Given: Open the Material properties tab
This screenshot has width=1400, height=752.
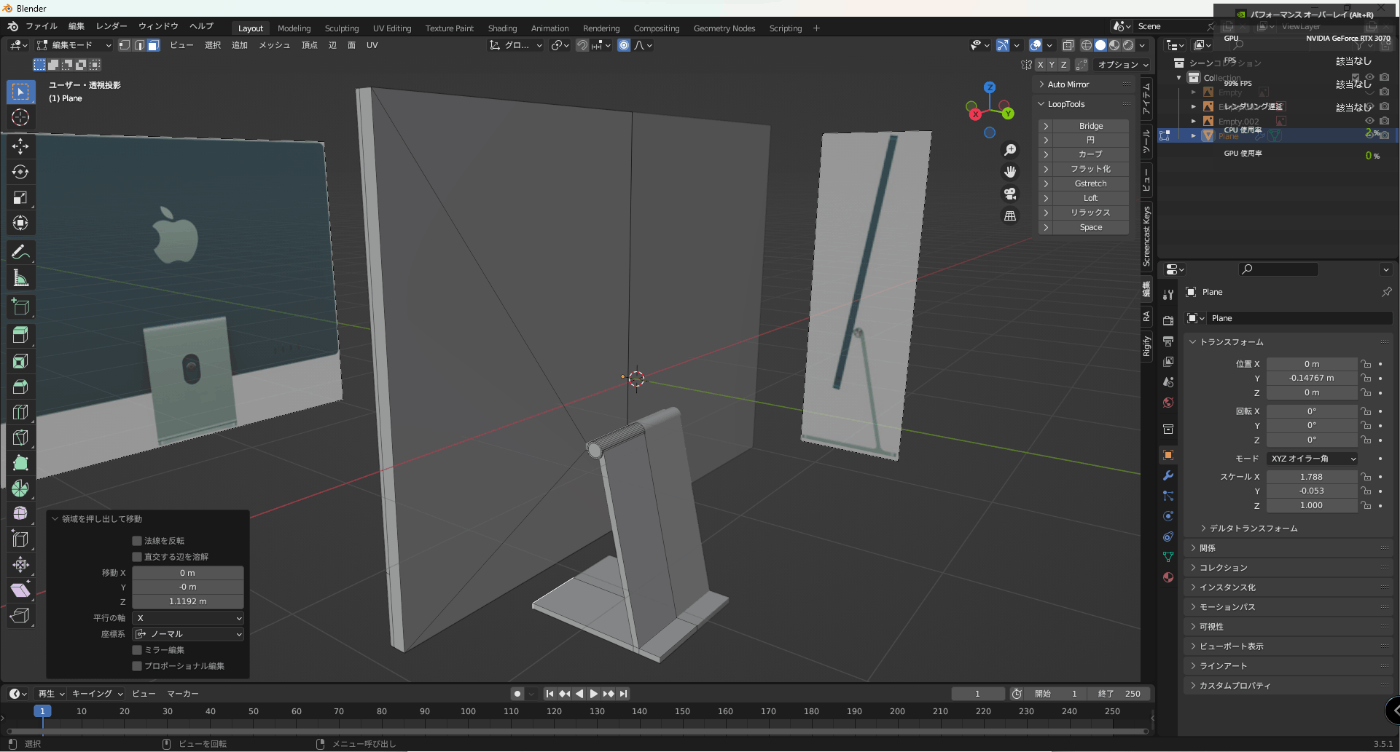Looking at the screenshot, I should [1168, 577].
